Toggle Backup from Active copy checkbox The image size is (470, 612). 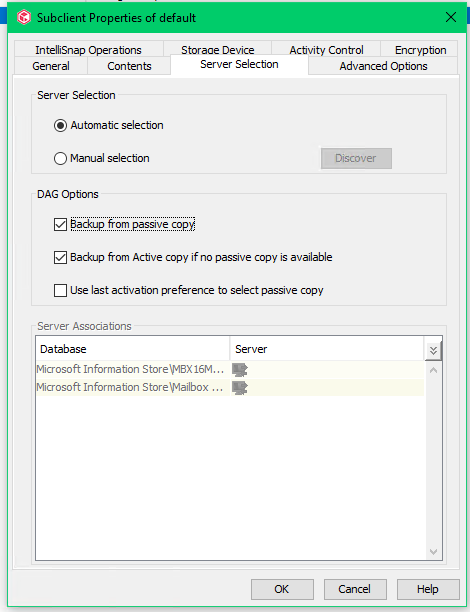[x=60, y=258]
